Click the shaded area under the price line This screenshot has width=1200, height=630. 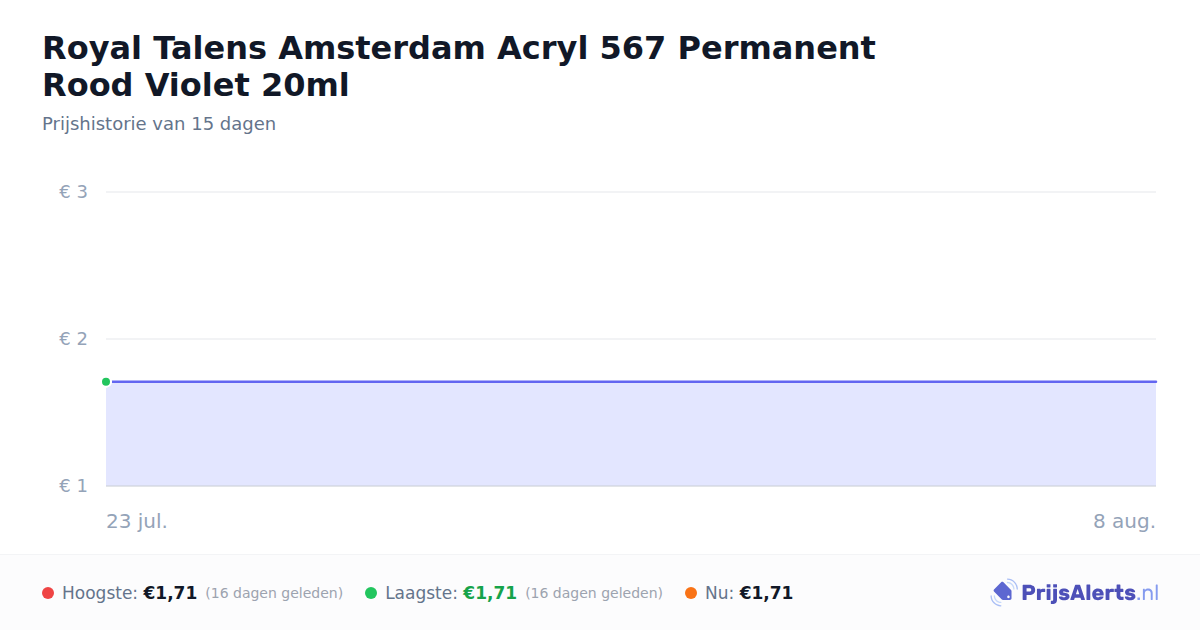pyautogui.click(x=631, y=434)
